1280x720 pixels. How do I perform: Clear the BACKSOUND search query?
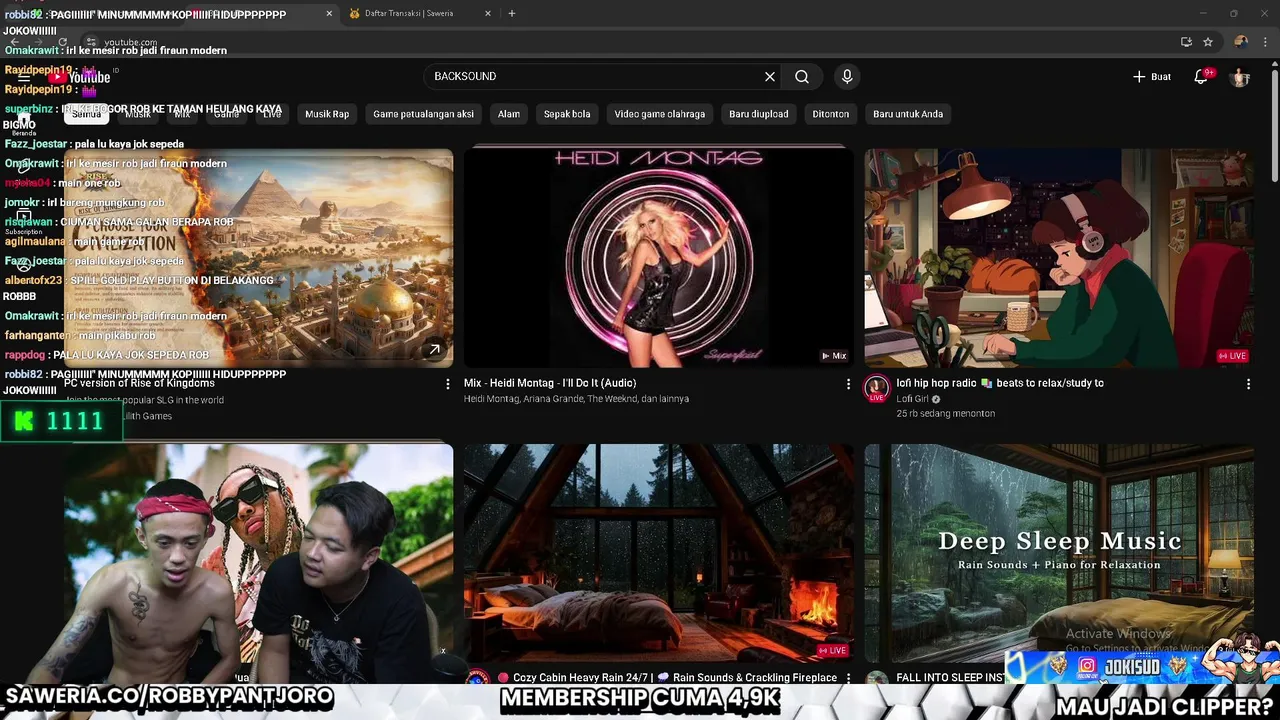click(770, 77)
